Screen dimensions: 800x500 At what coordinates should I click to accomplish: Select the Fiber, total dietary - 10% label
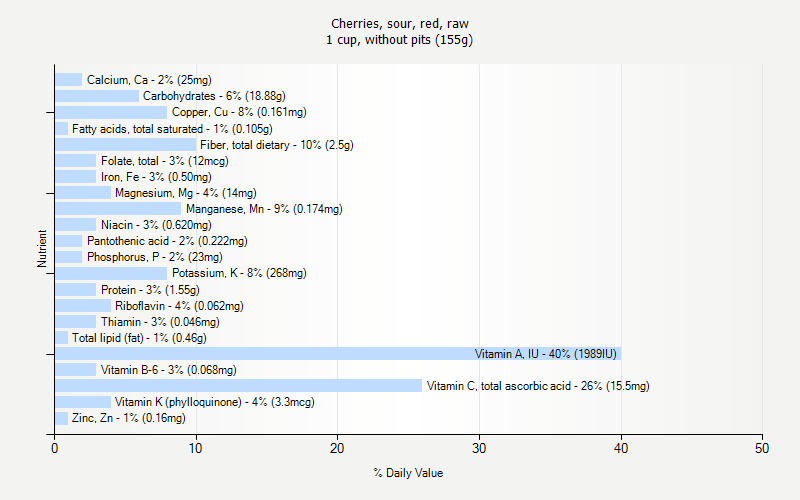coord(277,145)
